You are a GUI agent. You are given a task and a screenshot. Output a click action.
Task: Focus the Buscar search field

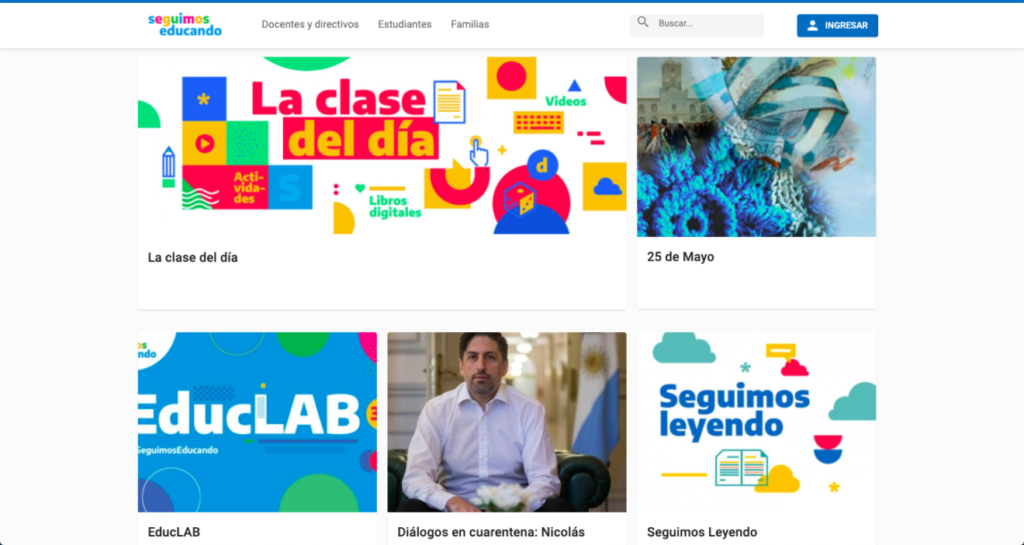[x=697, y=25]
